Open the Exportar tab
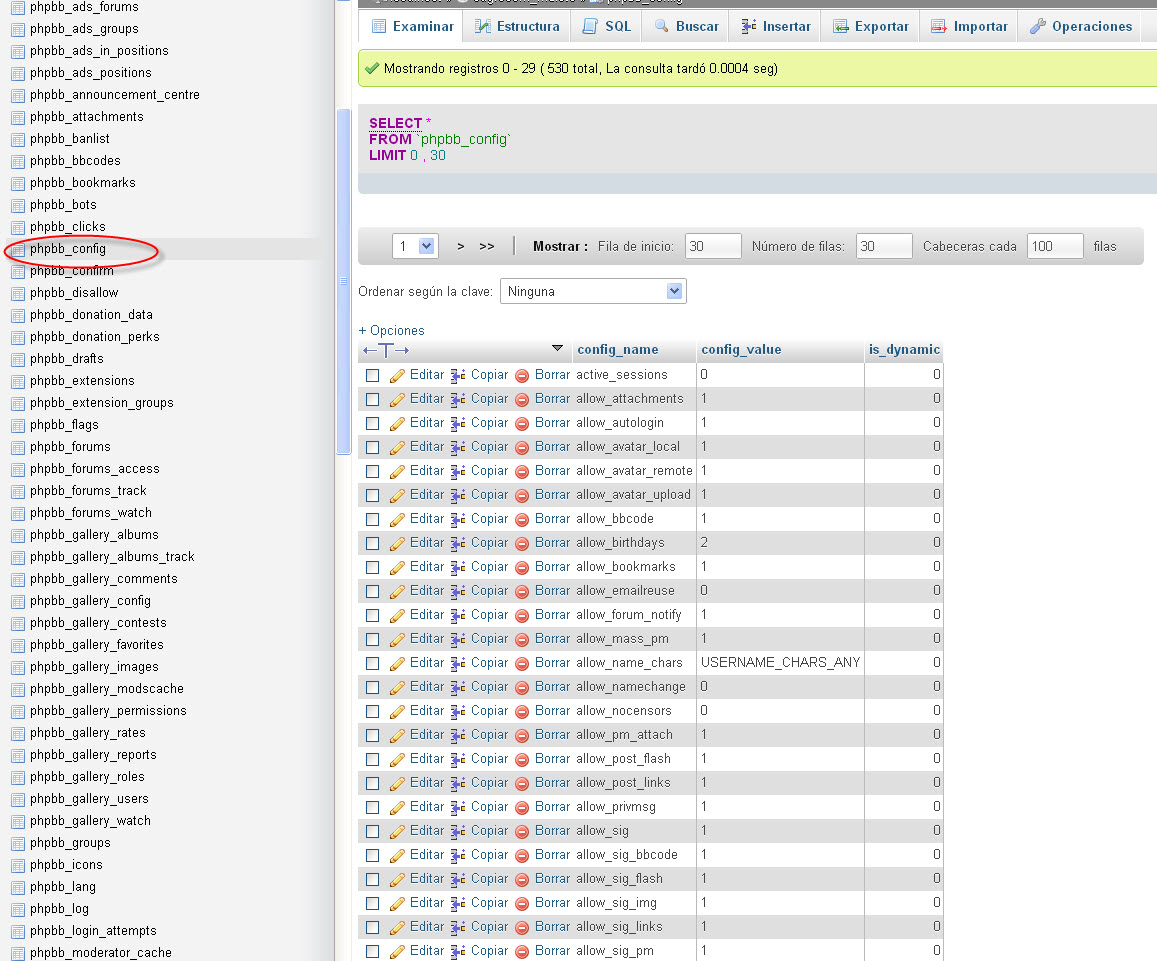Viewport: 1157px width, 961px height. coord(870,26)
